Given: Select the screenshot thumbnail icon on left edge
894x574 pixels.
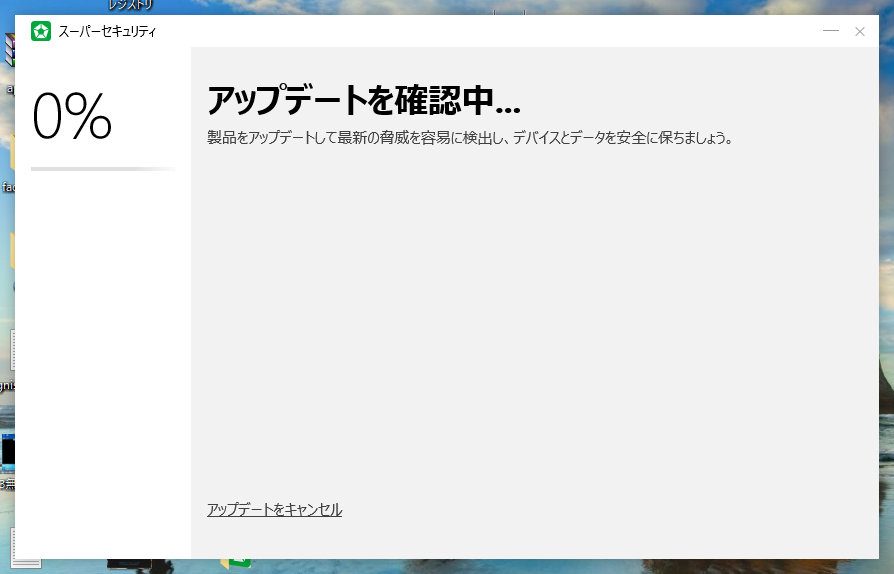Looking at the screenshot, I should click(7, 450).
